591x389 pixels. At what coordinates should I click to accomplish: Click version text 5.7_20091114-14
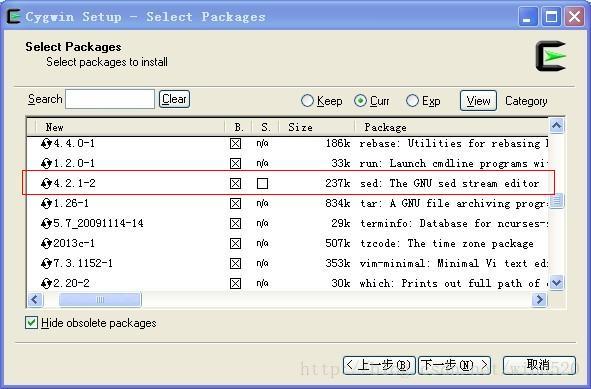tap(98, 224)
